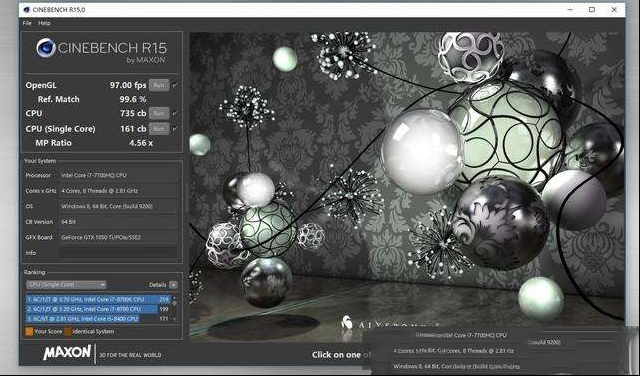This screenshot has width=640, height=376.
Task: Toggle the checkmark next to OpenGL Run
Action: (x=175, y=85)
